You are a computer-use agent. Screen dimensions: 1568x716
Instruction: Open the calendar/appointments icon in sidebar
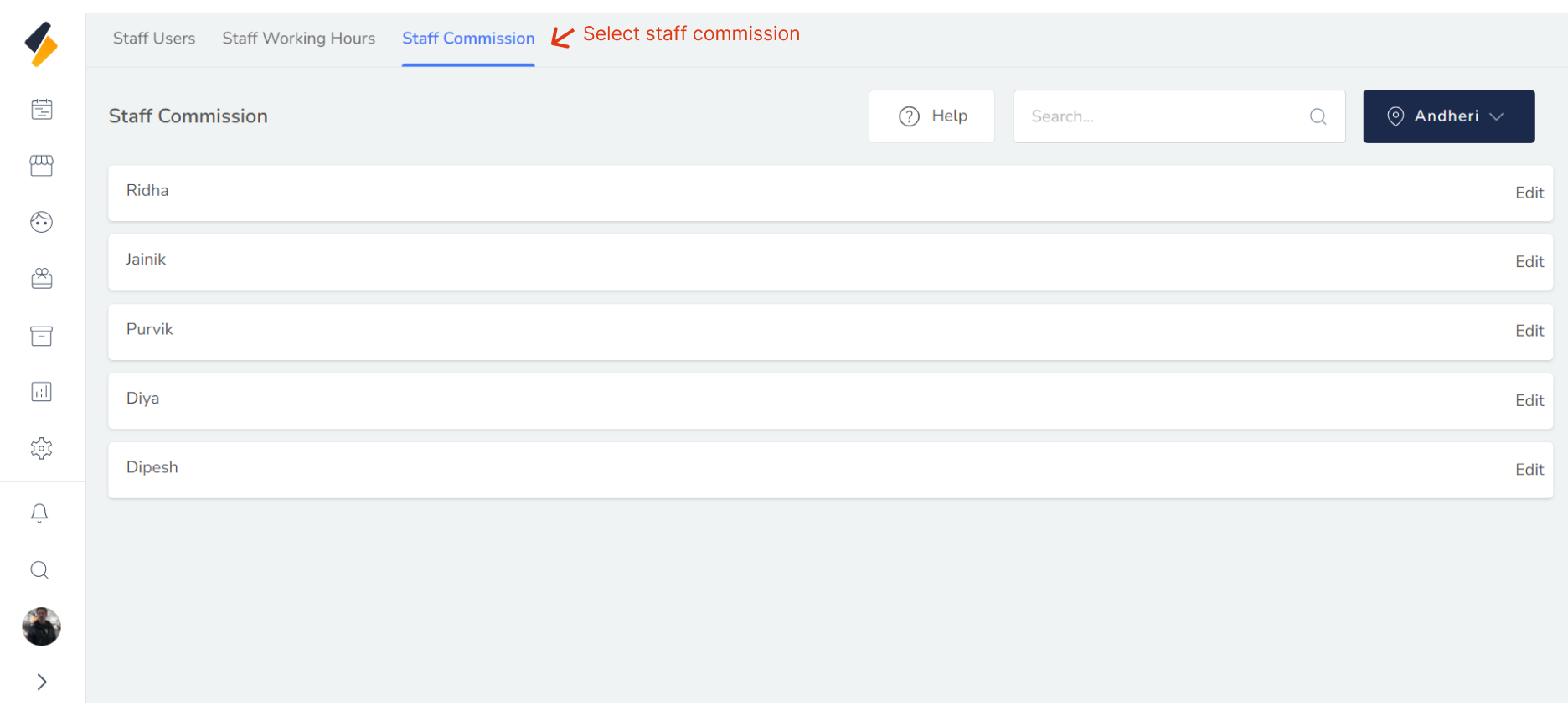click(41, 109)
